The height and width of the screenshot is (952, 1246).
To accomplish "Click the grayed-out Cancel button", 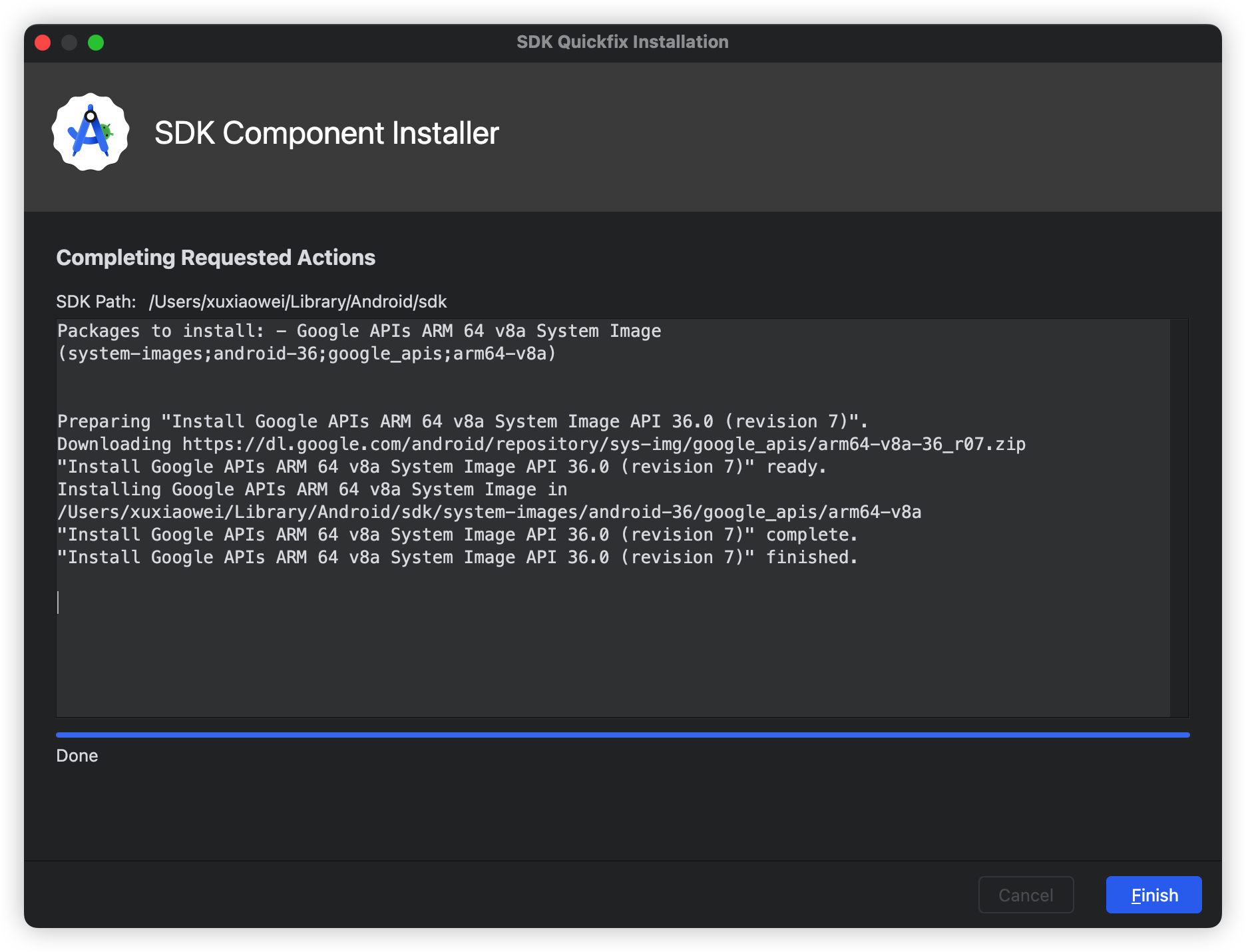I will point(1026,895).
